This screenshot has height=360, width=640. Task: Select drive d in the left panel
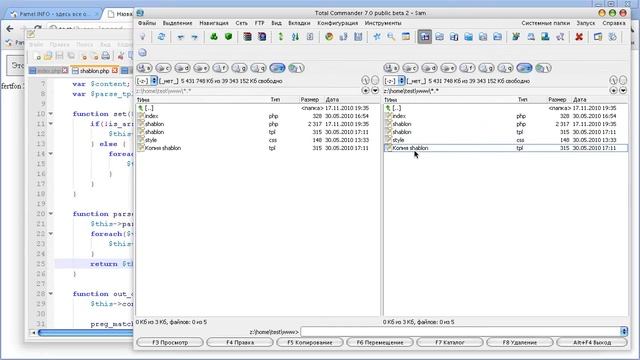pos(182,68)
